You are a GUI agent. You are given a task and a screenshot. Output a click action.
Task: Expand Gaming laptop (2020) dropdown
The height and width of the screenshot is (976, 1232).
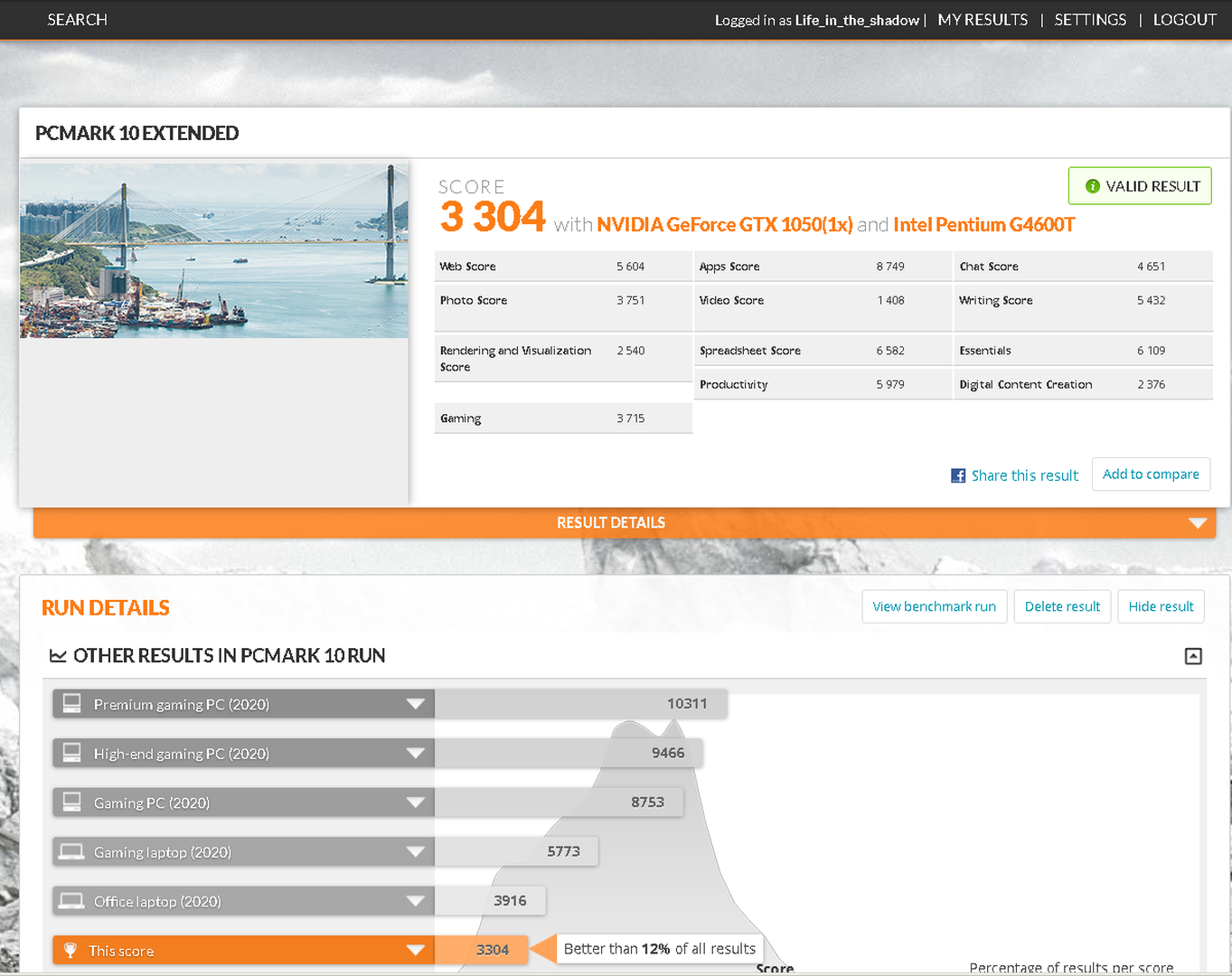click(x=415, y=852)
